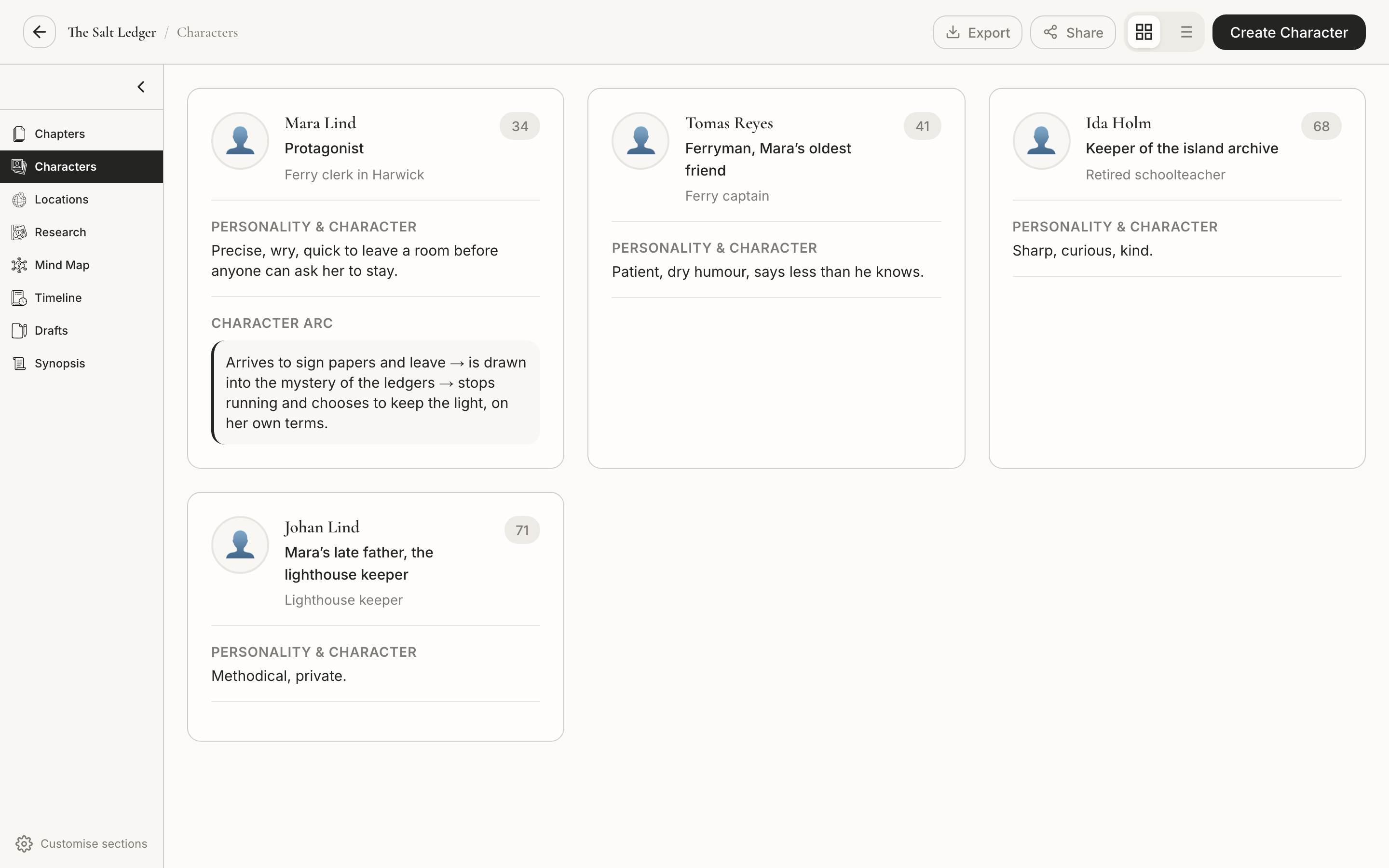Open Johan Lind's avatar thumbnail
The height and width of the screenshot is (868, 1389).
[x=240, y=545]
